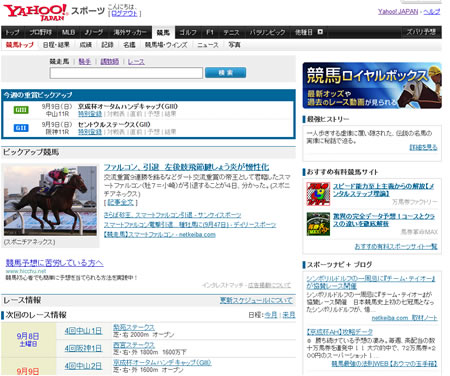Open the 西宮ステークス race link
450x376 pixels.
pos(134,345)
